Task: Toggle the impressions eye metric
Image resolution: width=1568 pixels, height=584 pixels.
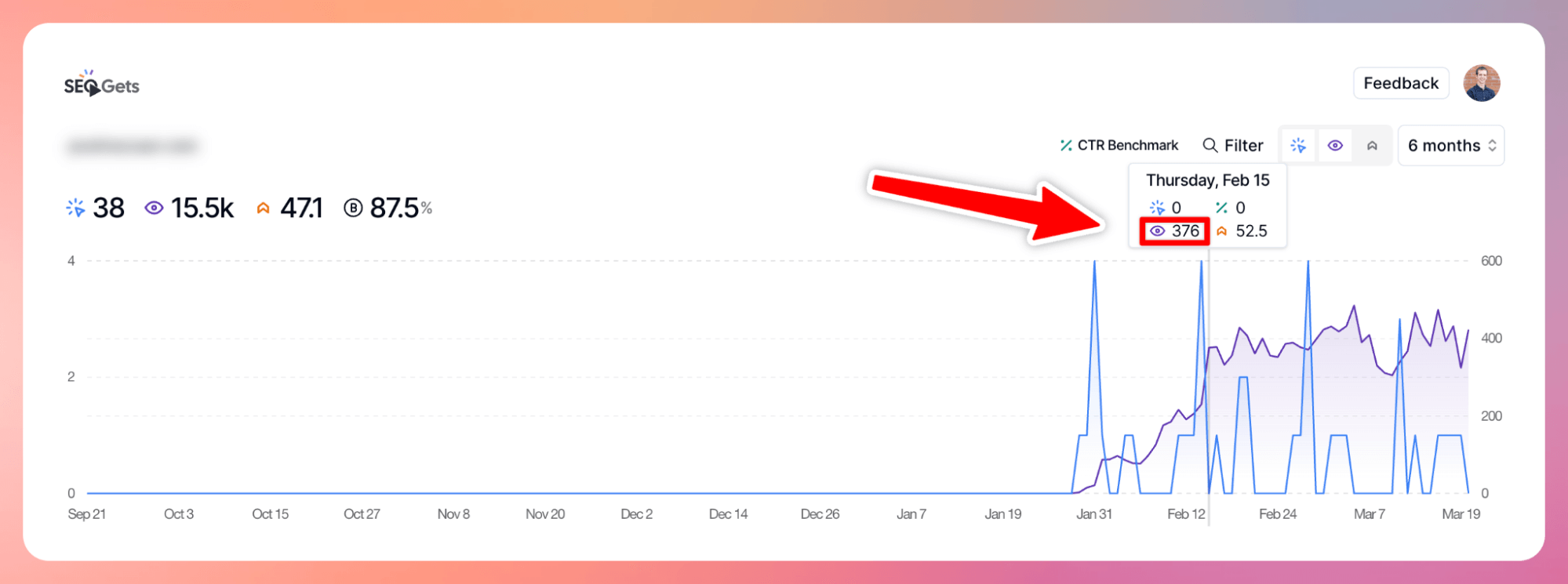Action: [1335, 146]
